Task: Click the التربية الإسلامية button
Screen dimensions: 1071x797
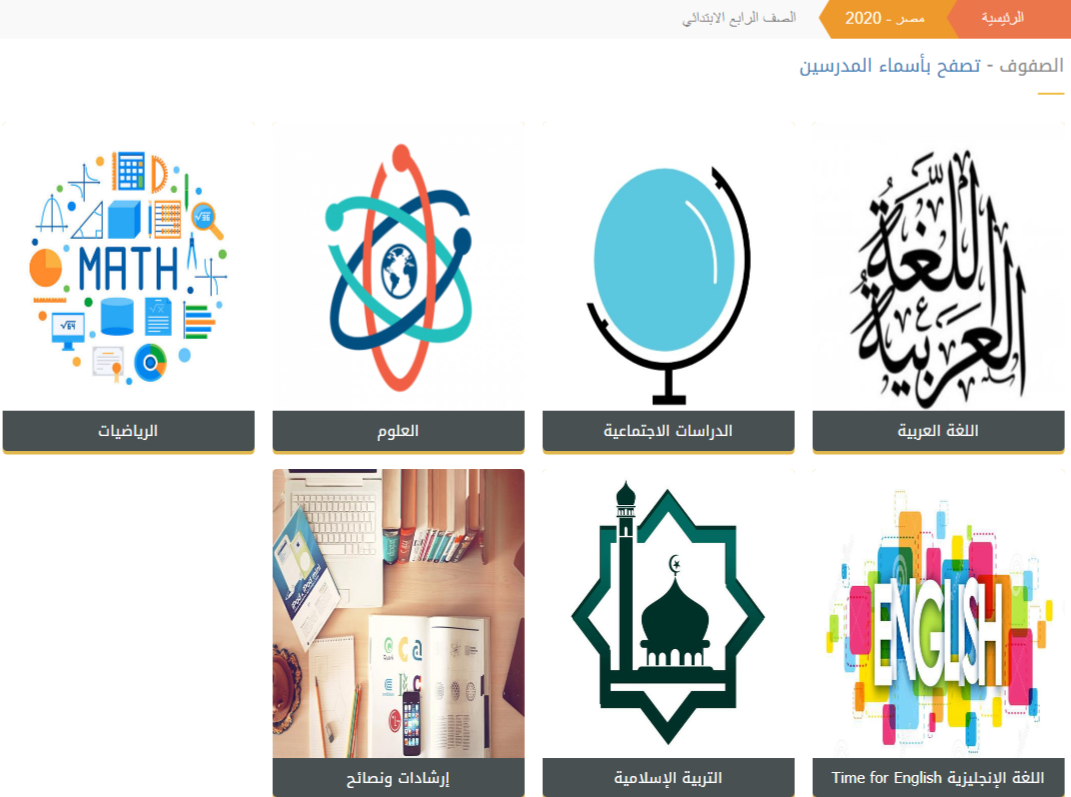Action: pos(668,777)
